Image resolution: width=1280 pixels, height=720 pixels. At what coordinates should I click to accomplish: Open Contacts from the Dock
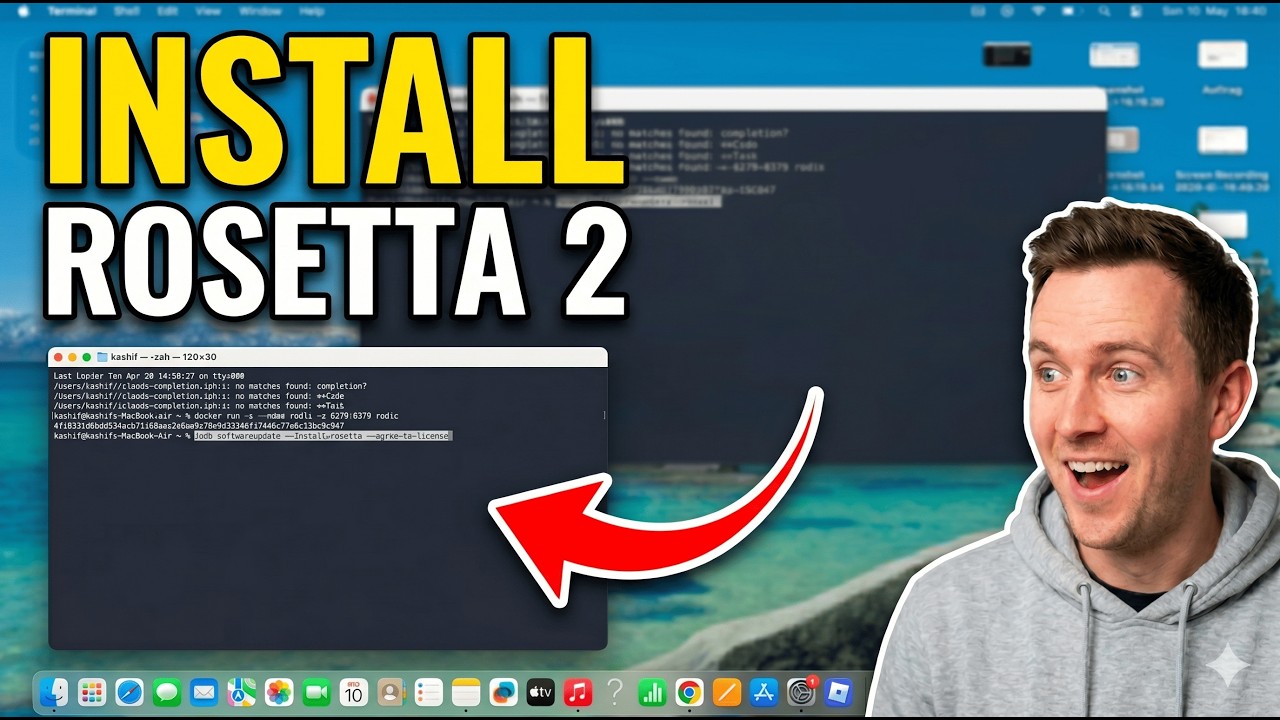click(x=390, y=691)
